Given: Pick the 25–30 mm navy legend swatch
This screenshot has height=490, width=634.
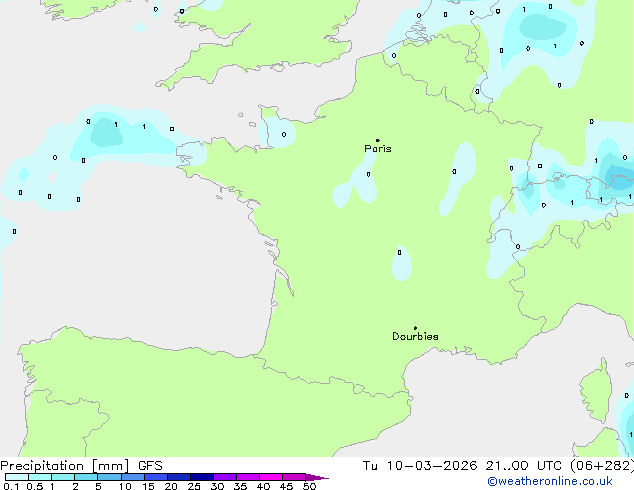Looking at the screenshot, I should (202, 477).
